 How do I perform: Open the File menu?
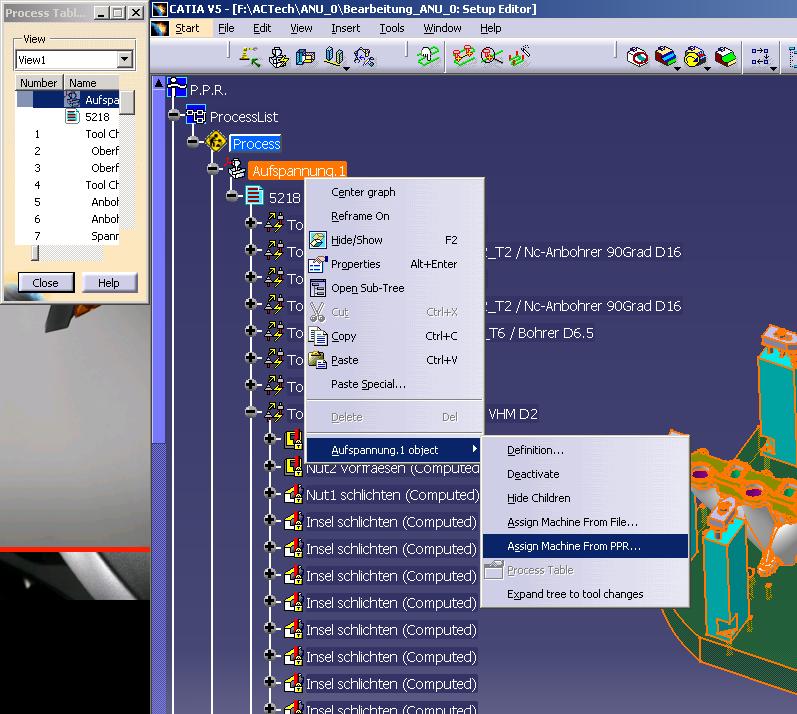tap(226, 28)
